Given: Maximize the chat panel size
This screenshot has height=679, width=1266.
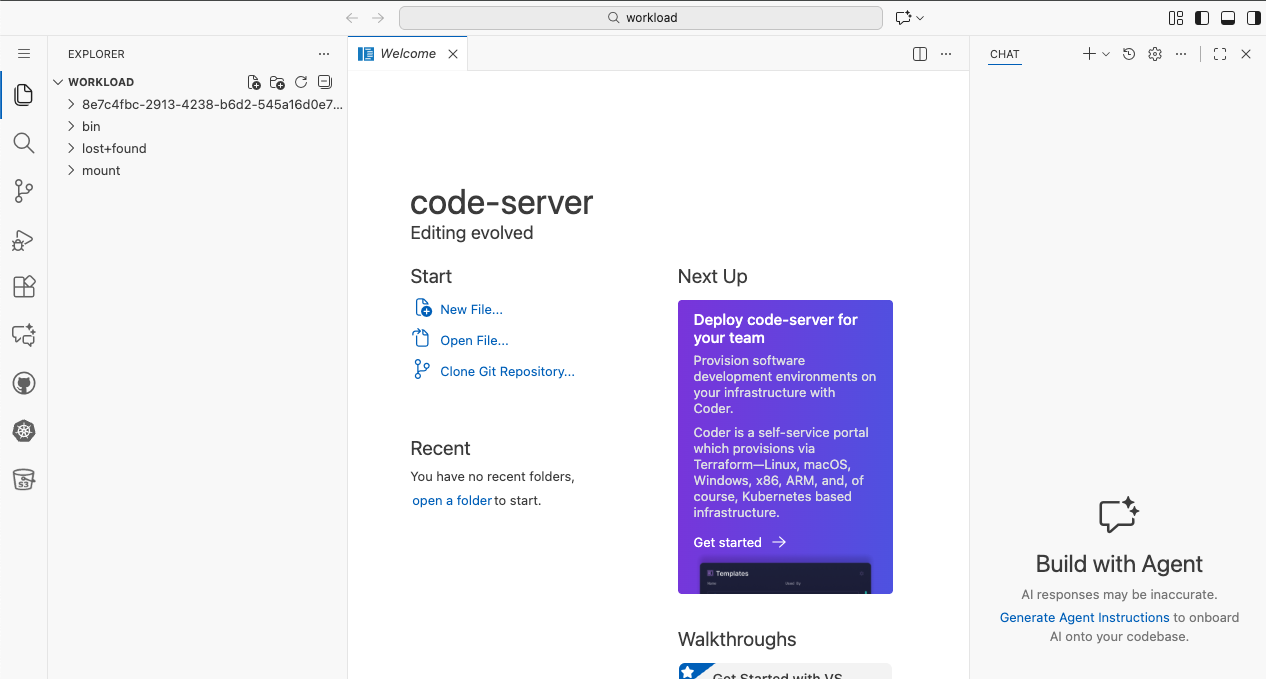Looking at the screenshot, I should pos(1220,54).
